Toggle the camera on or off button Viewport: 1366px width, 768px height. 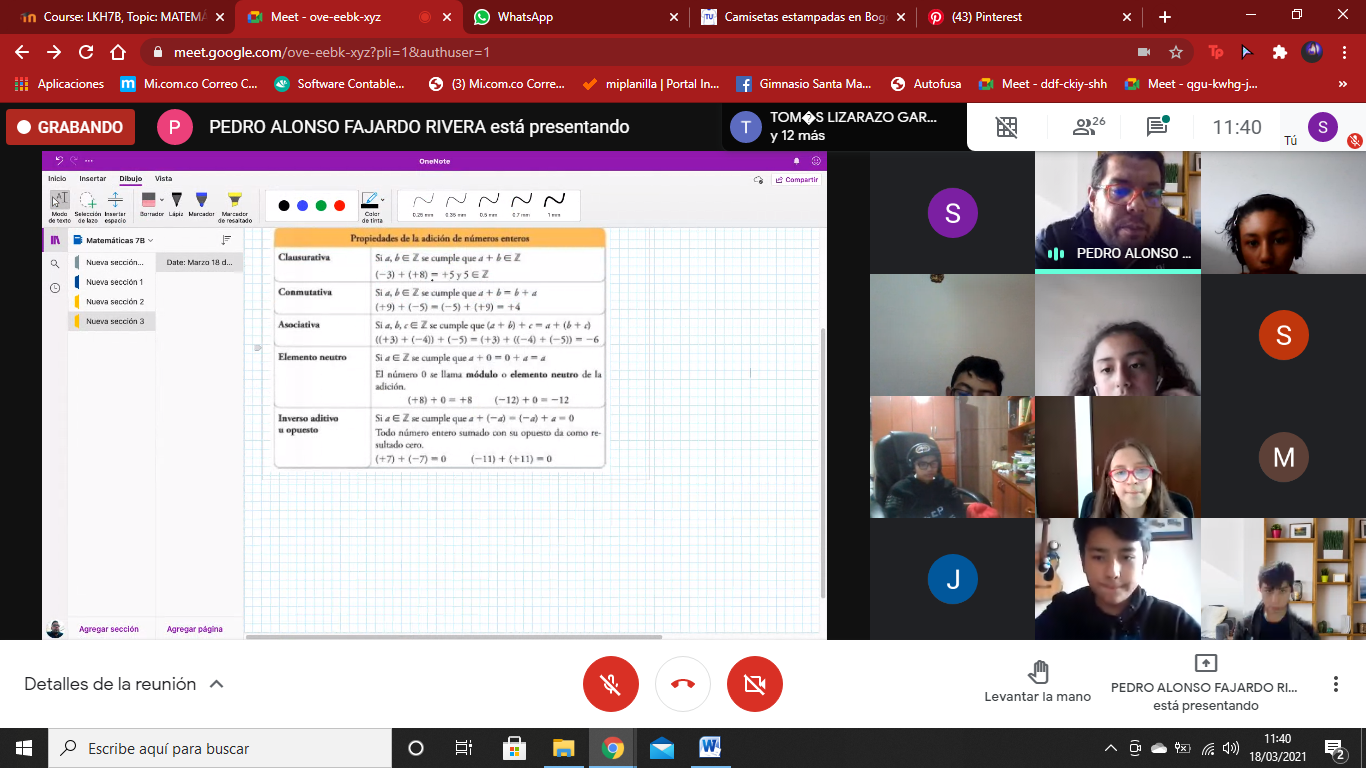pyautogui.click(x=755, y=684)
